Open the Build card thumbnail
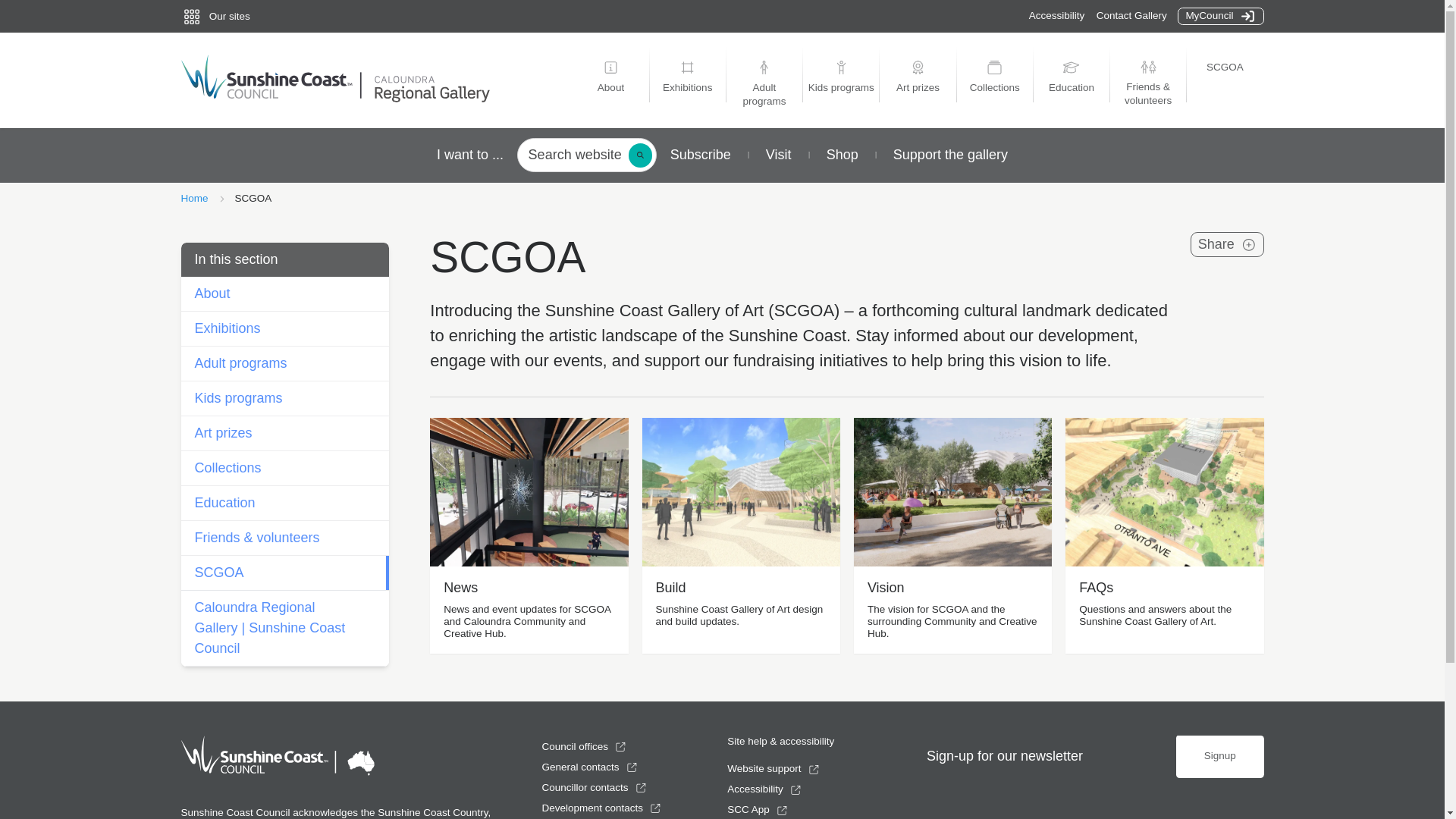Screen dimensions: 1456x819 (x=740, y=492)
